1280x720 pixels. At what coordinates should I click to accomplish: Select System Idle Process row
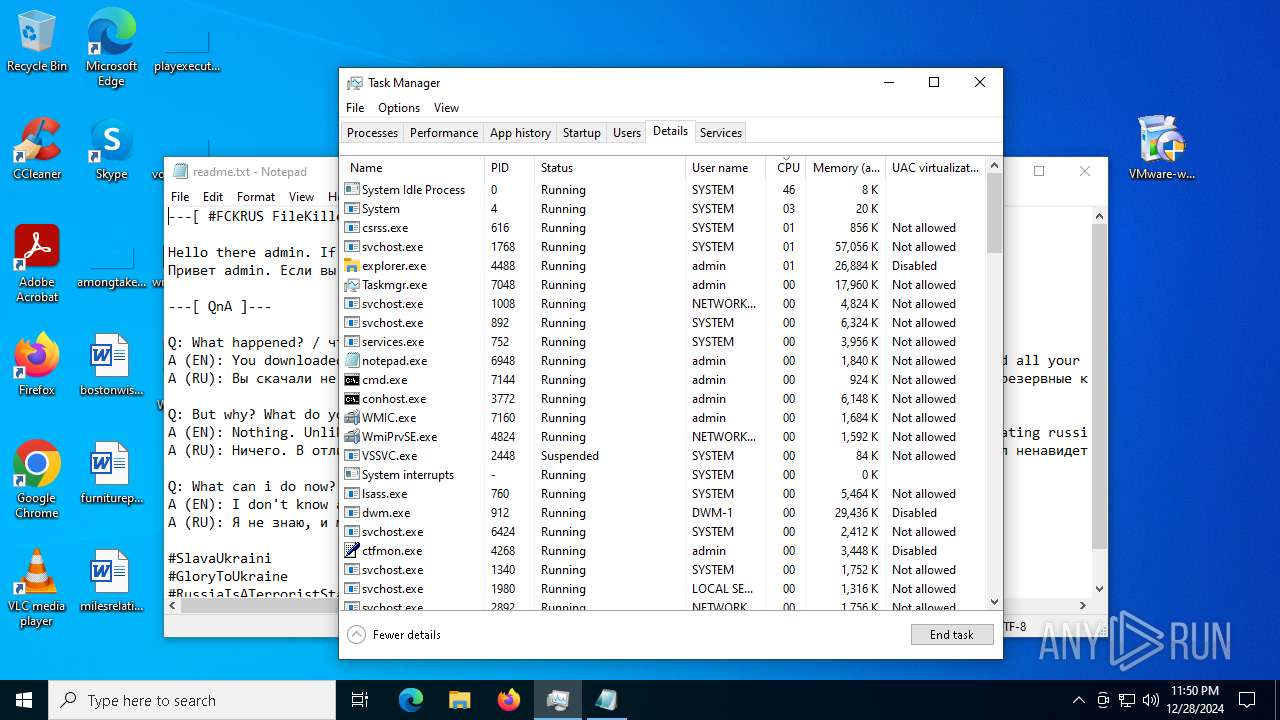click(665, 190)
